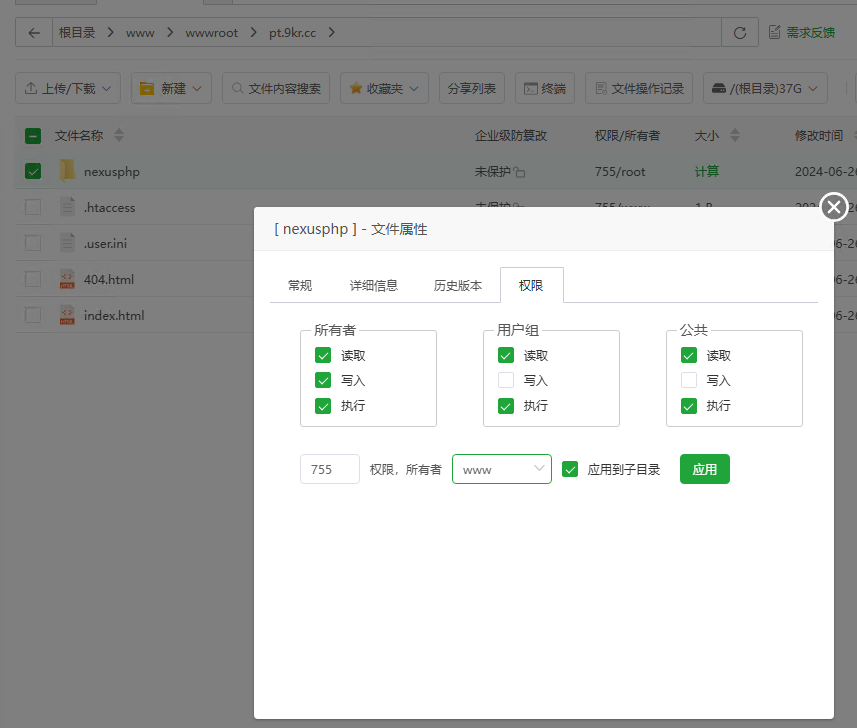Screen dimensions: 857x728
Task: Expand the /(根目录)37G disk dropdown
Action: click(x=765, y=88)
